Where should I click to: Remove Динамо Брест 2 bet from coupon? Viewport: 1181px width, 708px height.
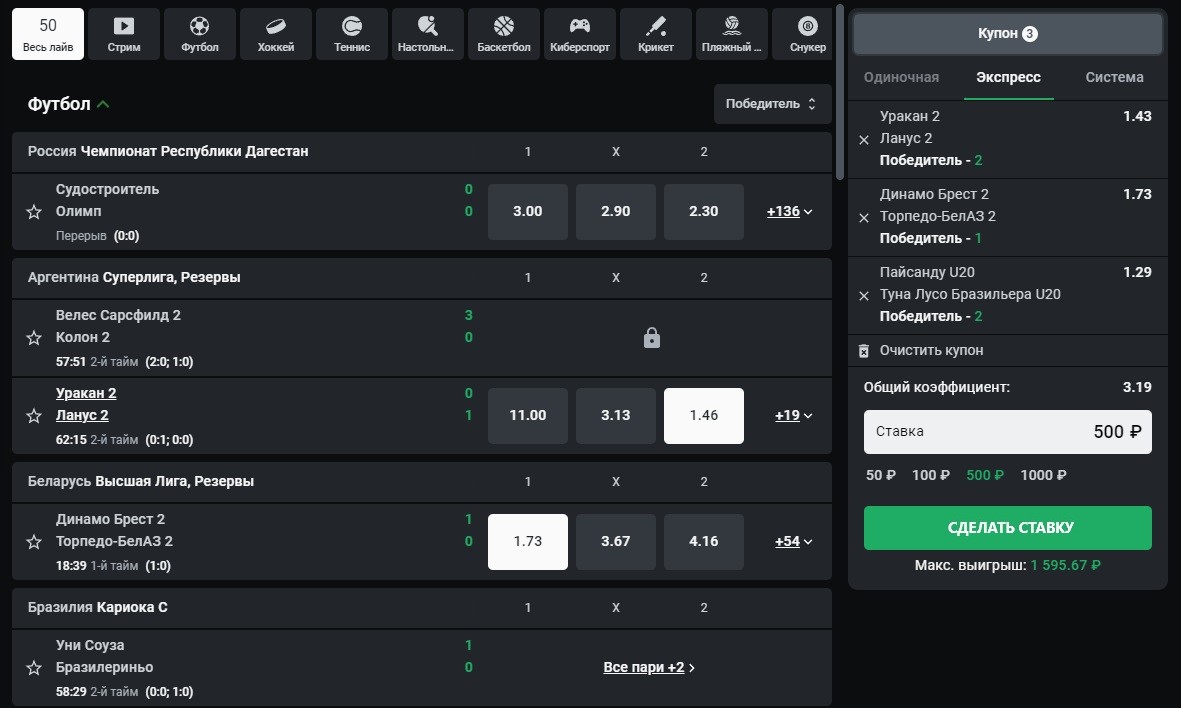point(864,218)
